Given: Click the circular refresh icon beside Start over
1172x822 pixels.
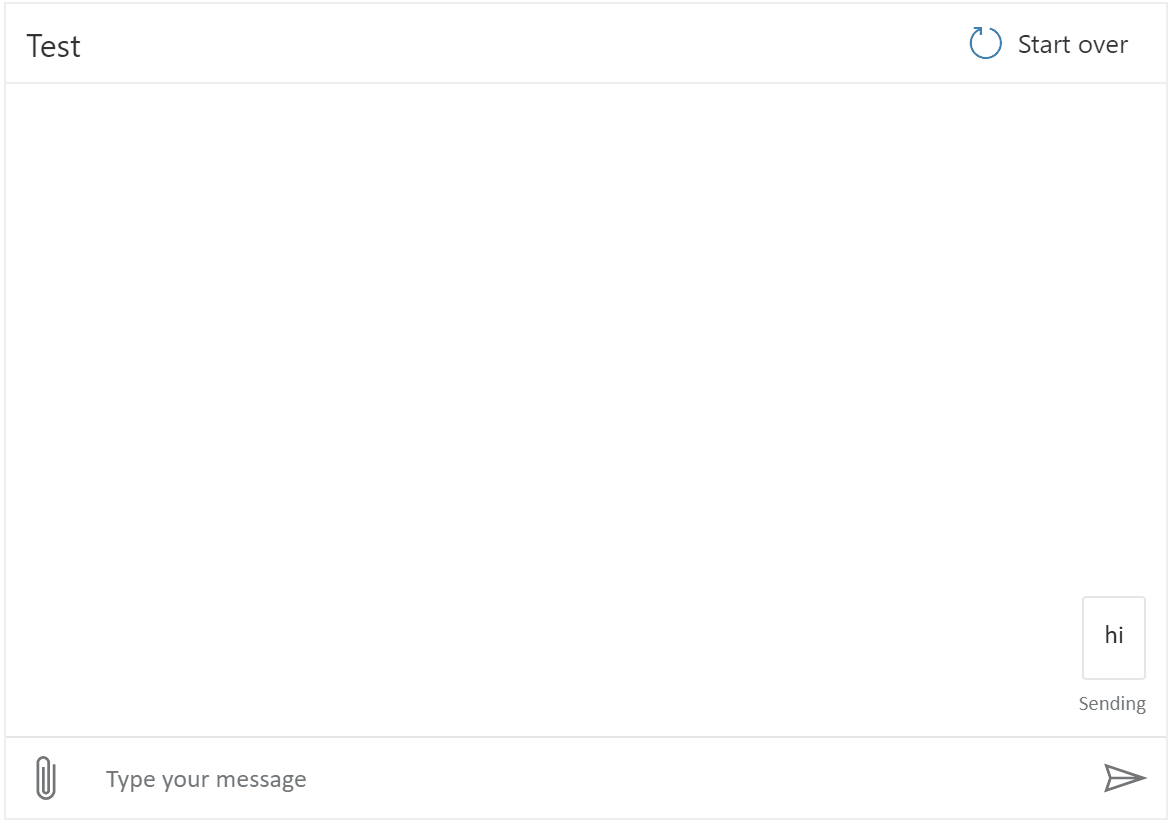Looking at the screenshot, I should point(984,43).
